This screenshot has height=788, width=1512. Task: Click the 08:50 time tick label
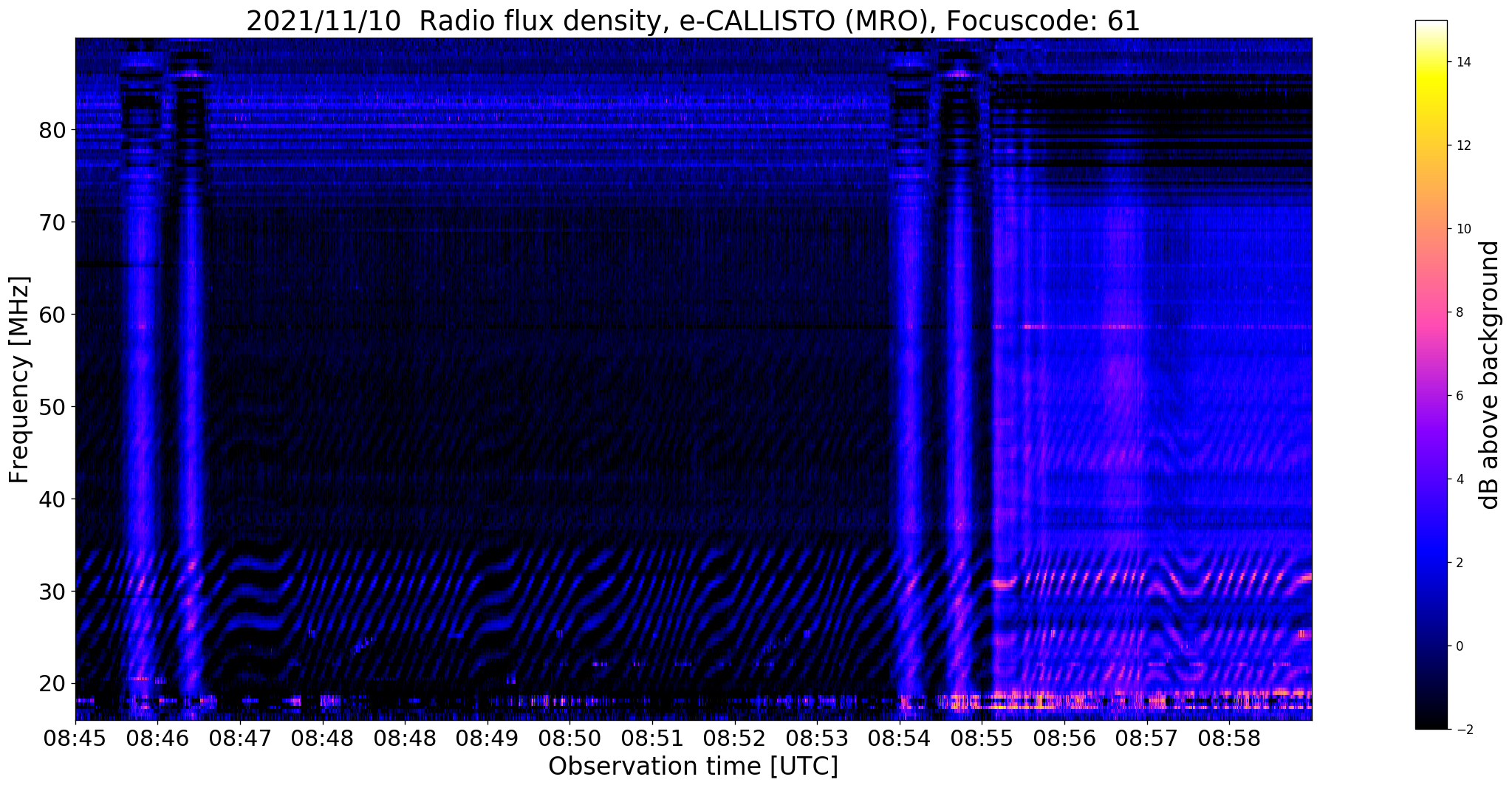point(569,738)
